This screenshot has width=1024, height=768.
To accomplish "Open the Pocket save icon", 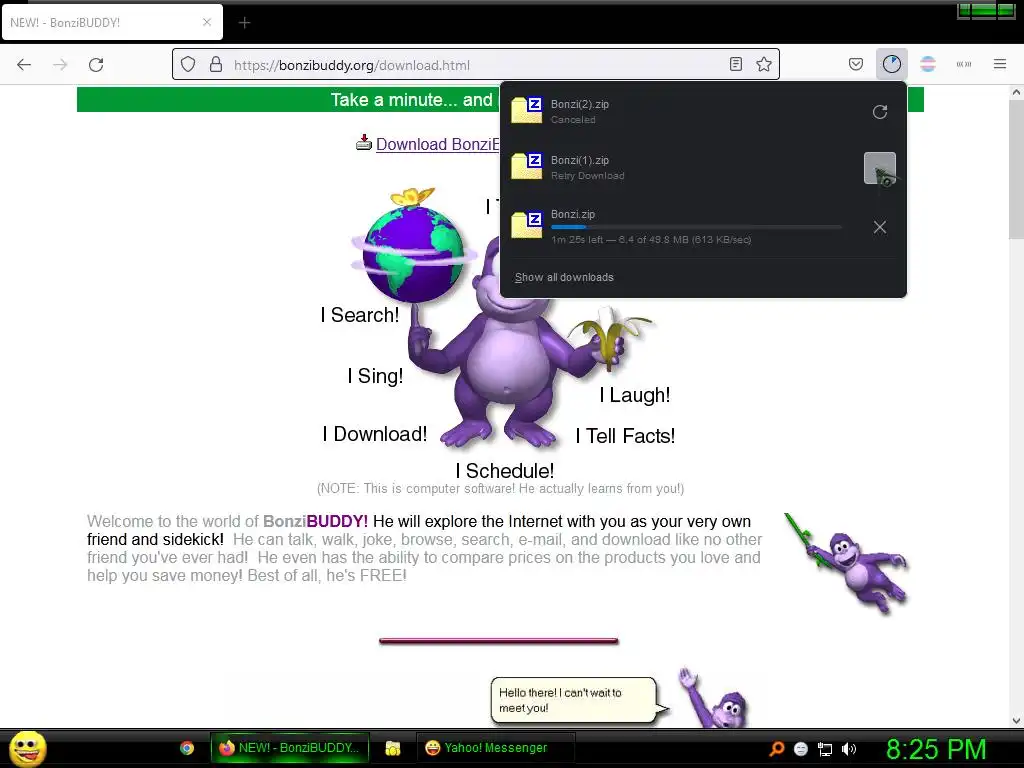I will 856,64.
